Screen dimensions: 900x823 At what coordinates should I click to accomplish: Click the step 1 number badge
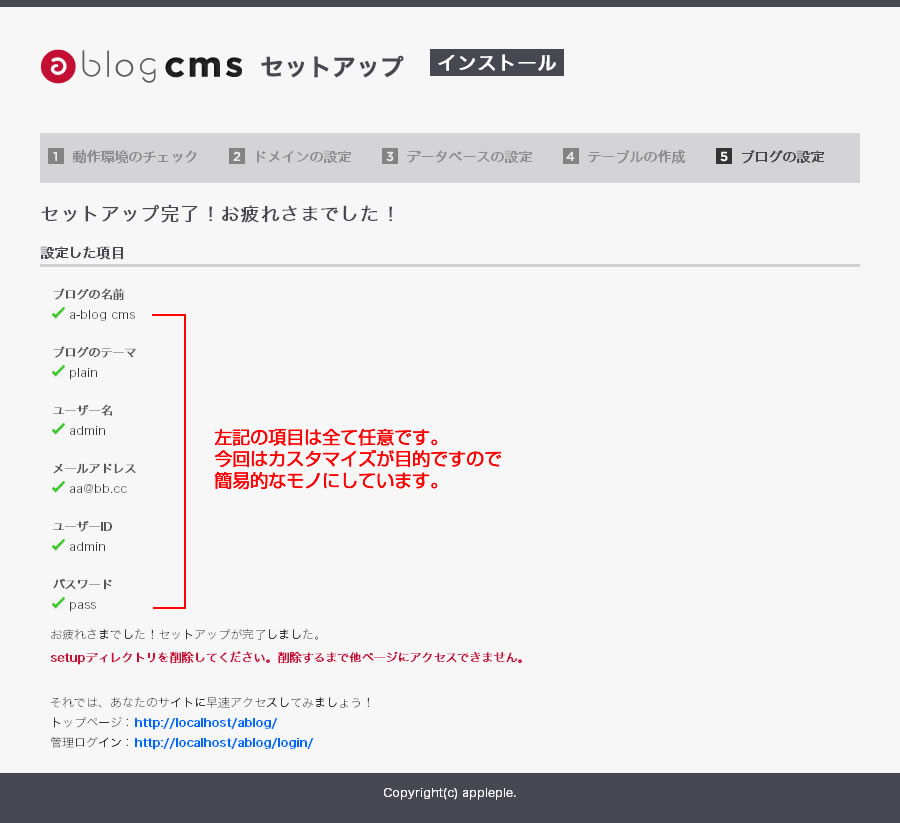pyautogui.click(x=56, y=157)
